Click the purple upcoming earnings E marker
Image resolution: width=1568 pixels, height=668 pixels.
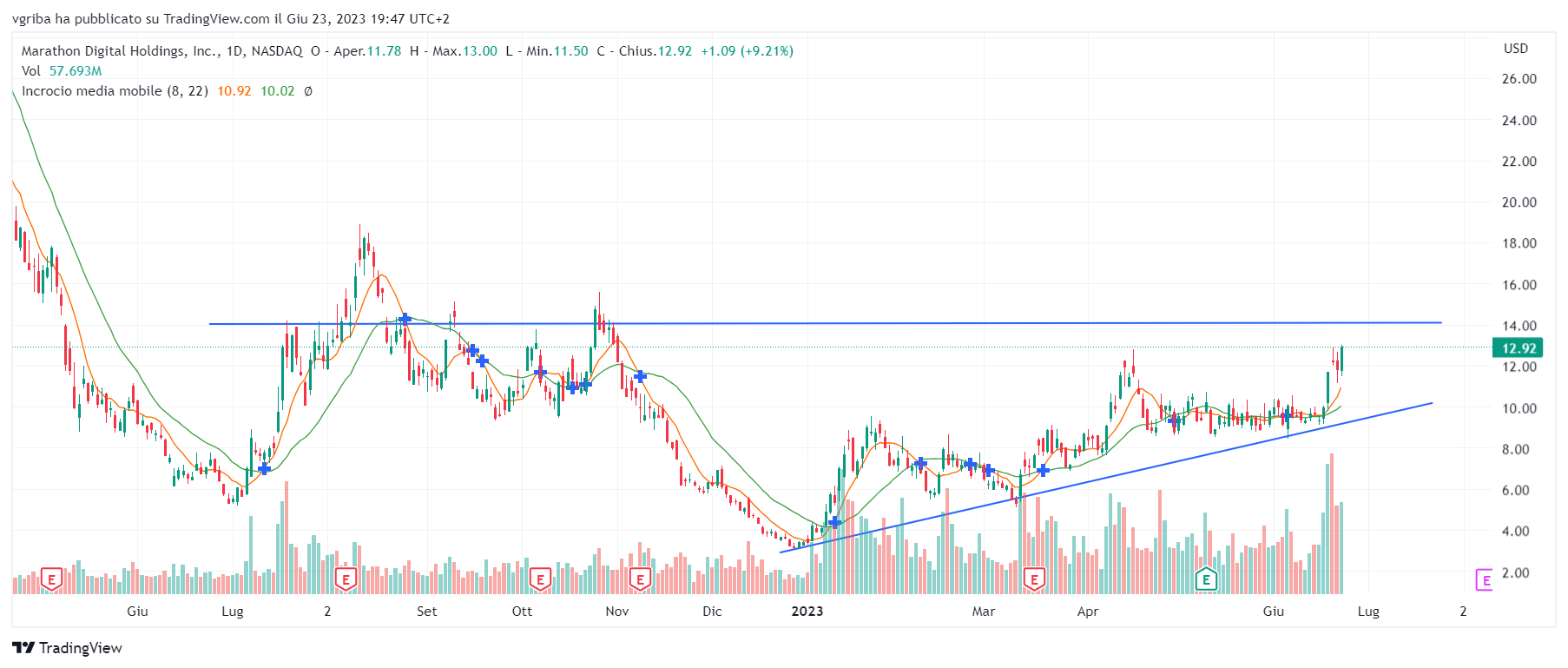1485,580
